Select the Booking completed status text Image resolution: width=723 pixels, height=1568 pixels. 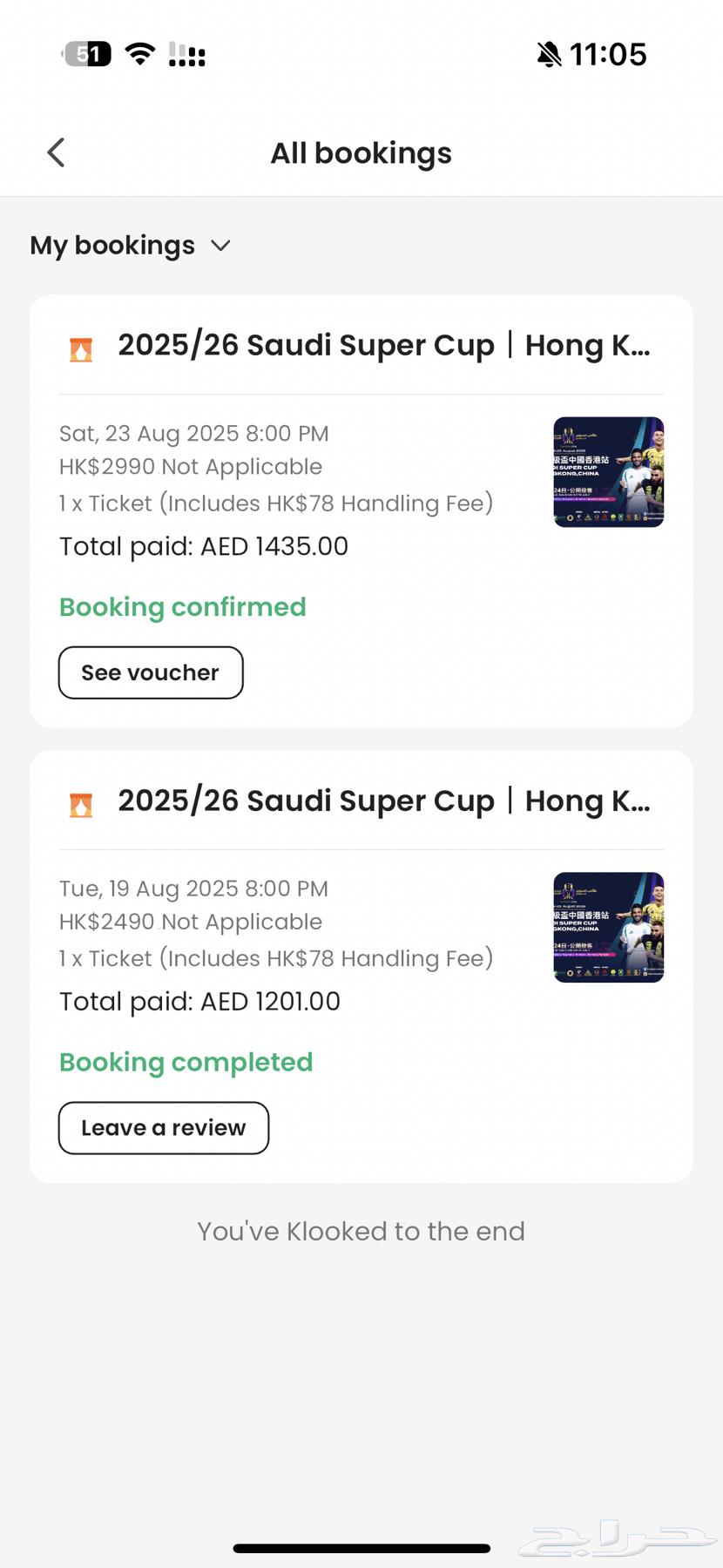point(186,1063)
